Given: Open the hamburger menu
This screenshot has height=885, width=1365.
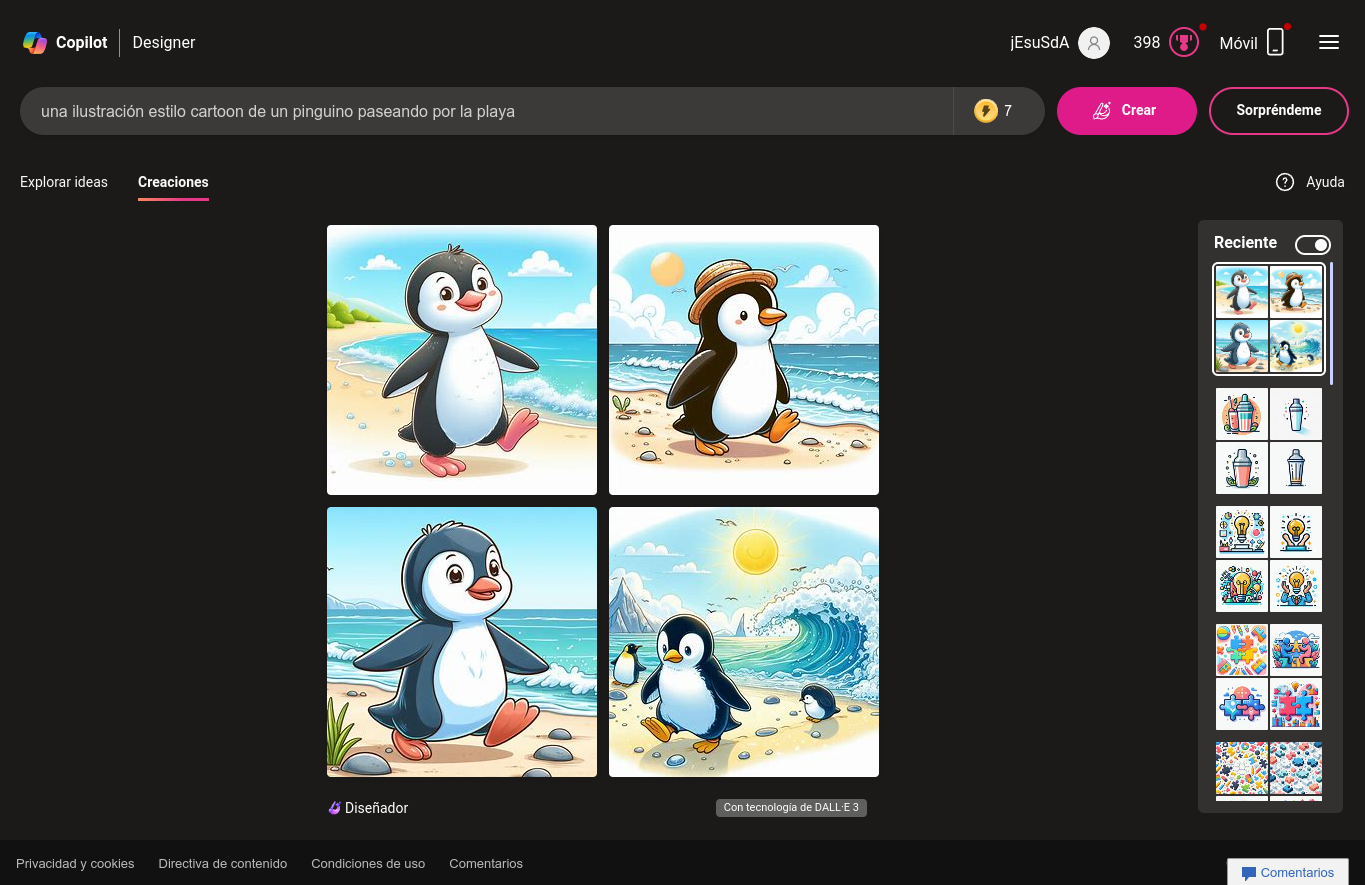Looking at the screenshot, I should (x=1328, y=42).
